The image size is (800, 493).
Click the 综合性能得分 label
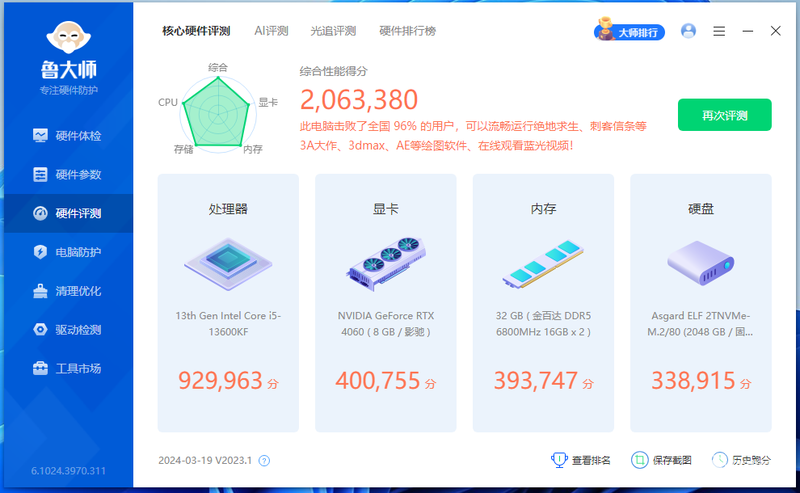point(333,71)
